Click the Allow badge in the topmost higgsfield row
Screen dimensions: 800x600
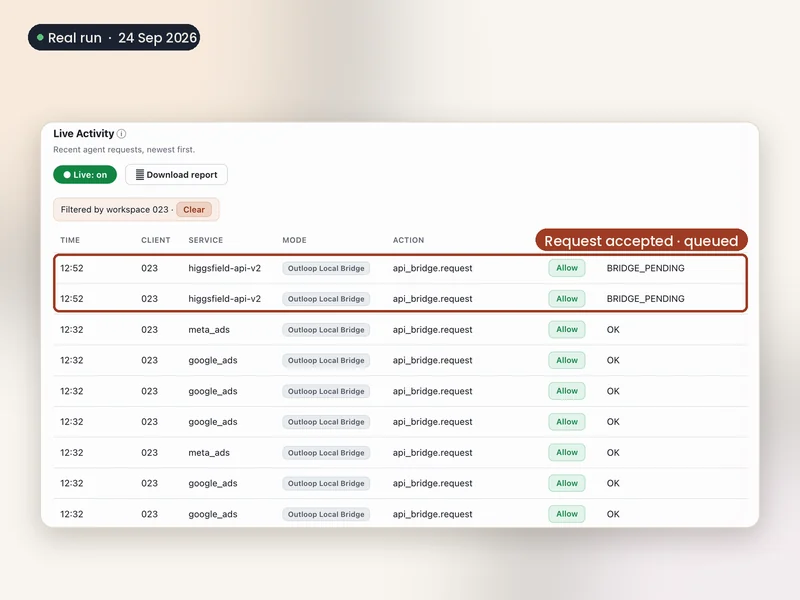pos(567,268)
